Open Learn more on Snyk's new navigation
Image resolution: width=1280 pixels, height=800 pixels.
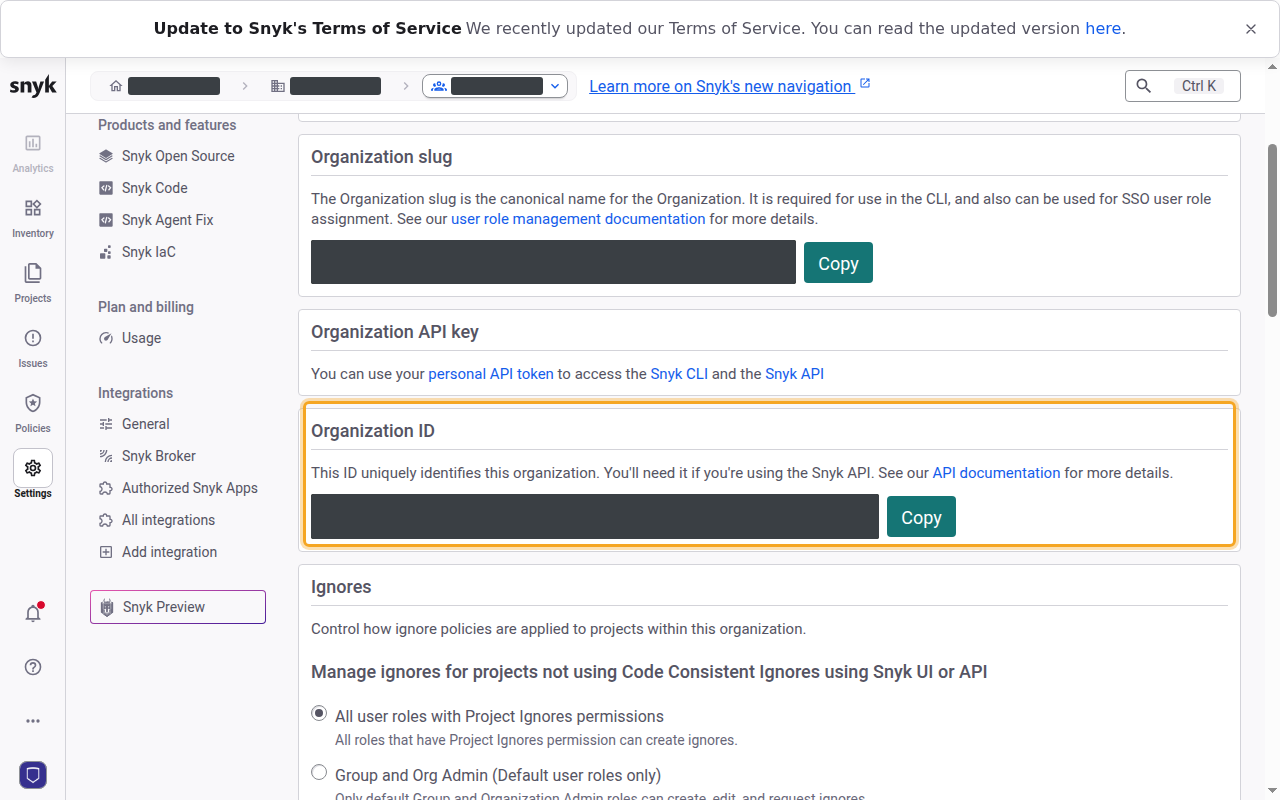(730, 86)
